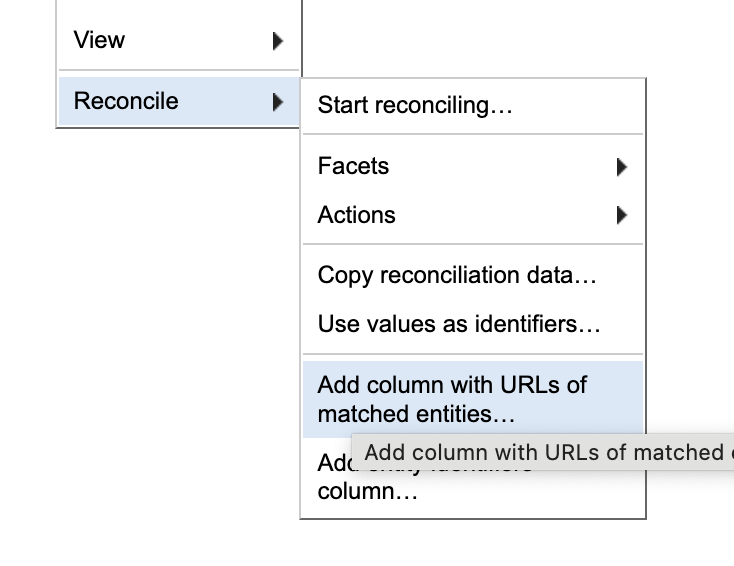Click Copy reconciliation data…
This screenshot has height=566, width=734.
coord(457,275)
